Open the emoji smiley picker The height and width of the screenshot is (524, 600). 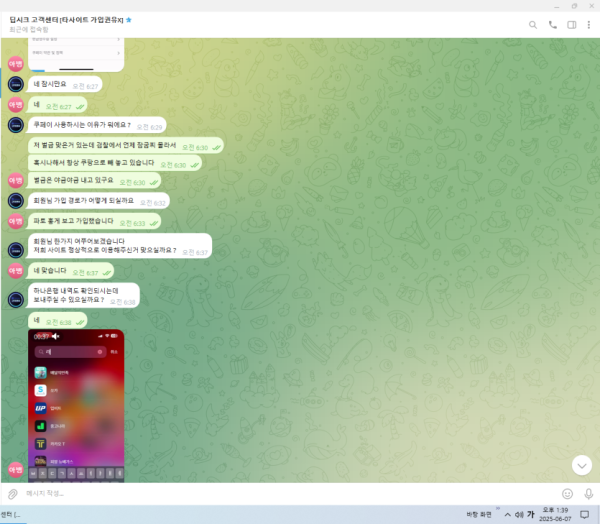[x=567, y=494]
